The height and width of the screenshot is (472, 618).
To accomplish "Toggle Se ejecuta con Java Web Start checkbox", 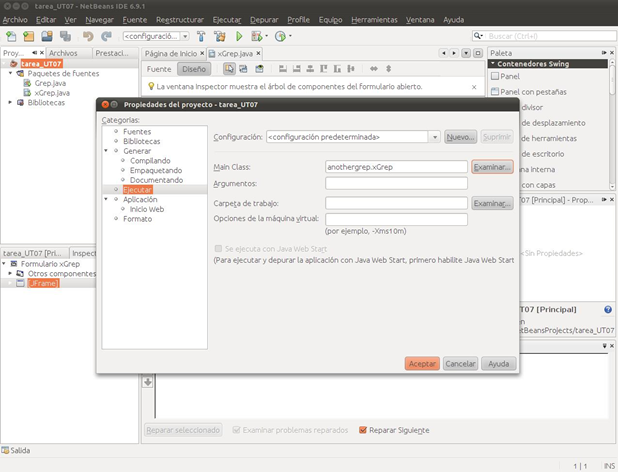I will coord(218,249).
